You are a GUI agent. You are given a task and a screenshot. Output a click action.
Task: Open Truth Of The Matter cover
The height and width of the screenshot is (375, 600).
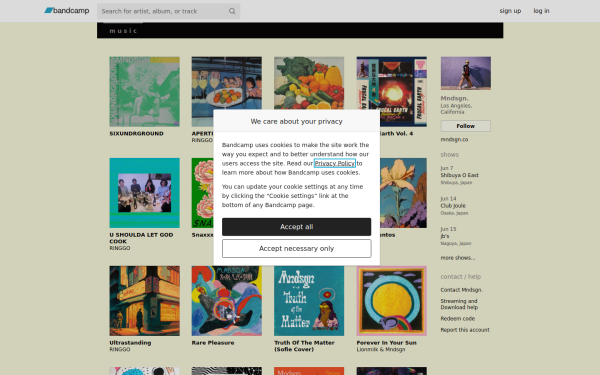tap(309, 301)
